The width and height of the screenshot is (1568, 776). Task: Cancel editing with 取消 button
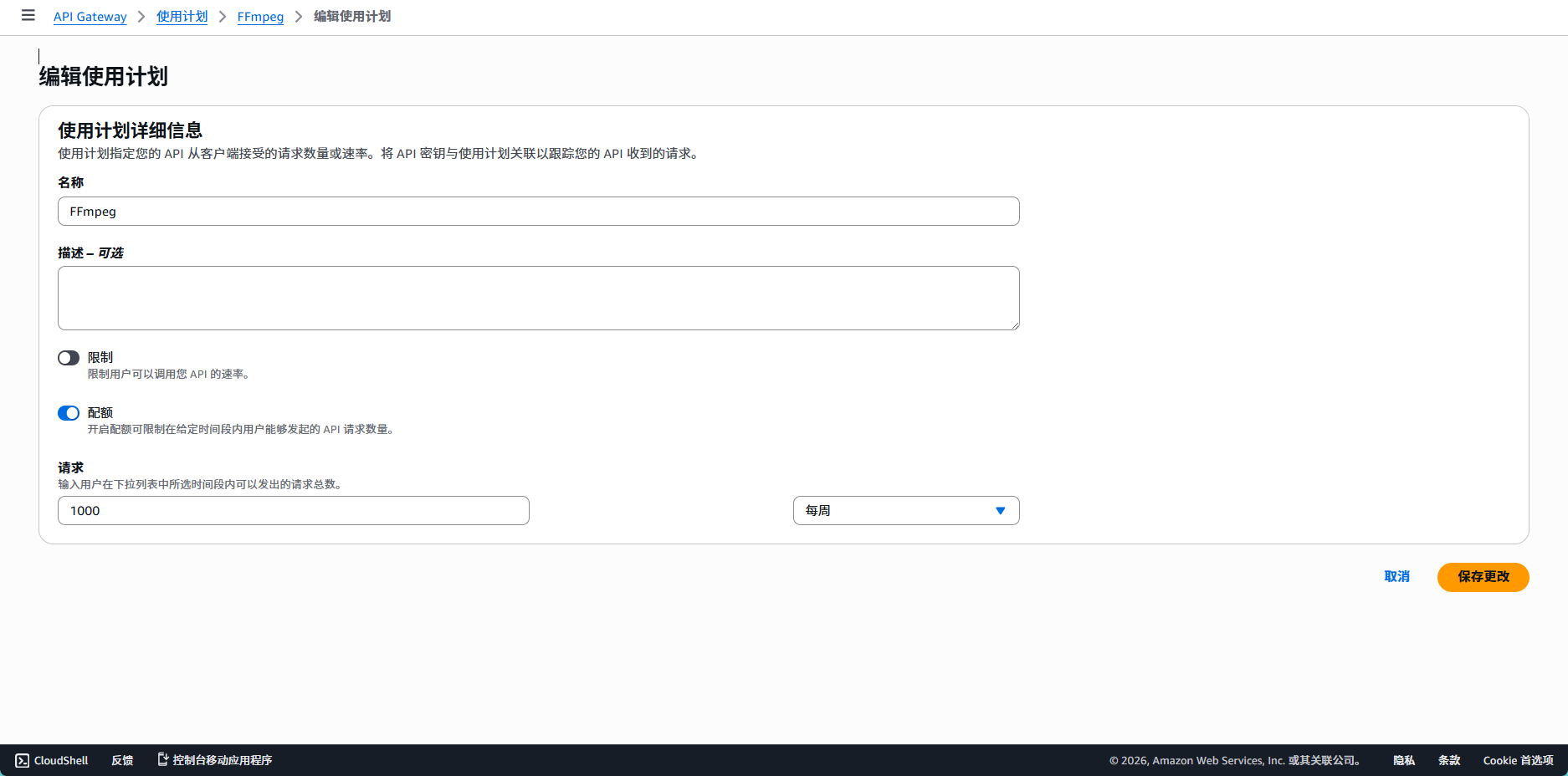click(1396, 577)
